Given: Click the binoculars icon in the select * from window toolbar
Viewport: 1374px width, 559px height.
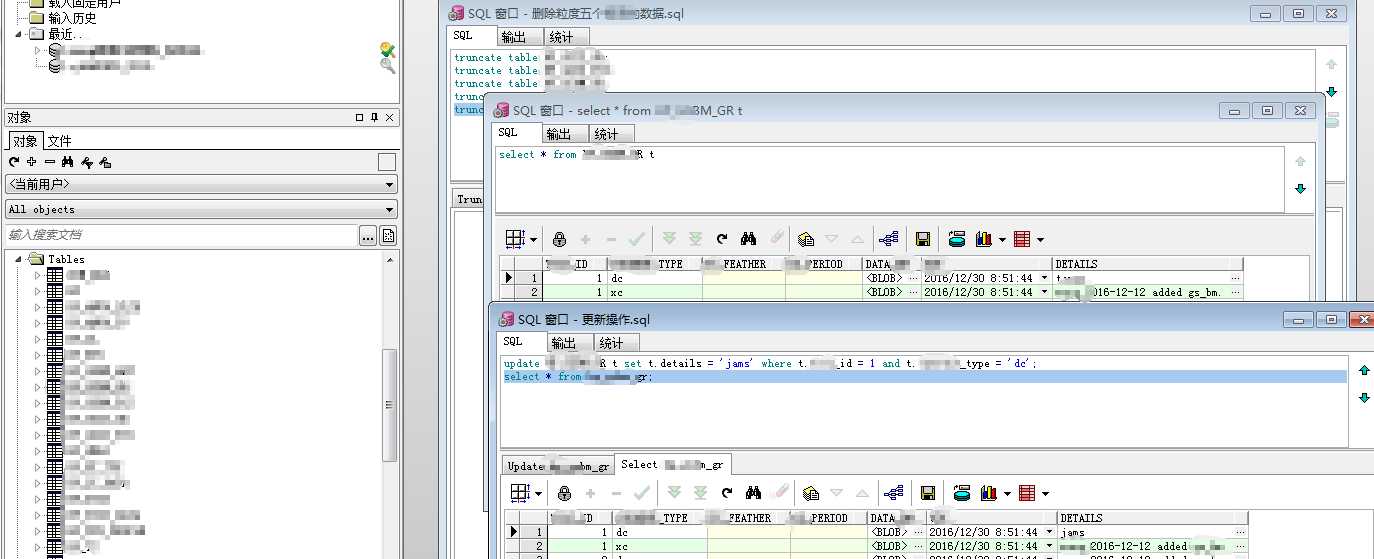Looking at the screenshot, I should click(749, 239).
